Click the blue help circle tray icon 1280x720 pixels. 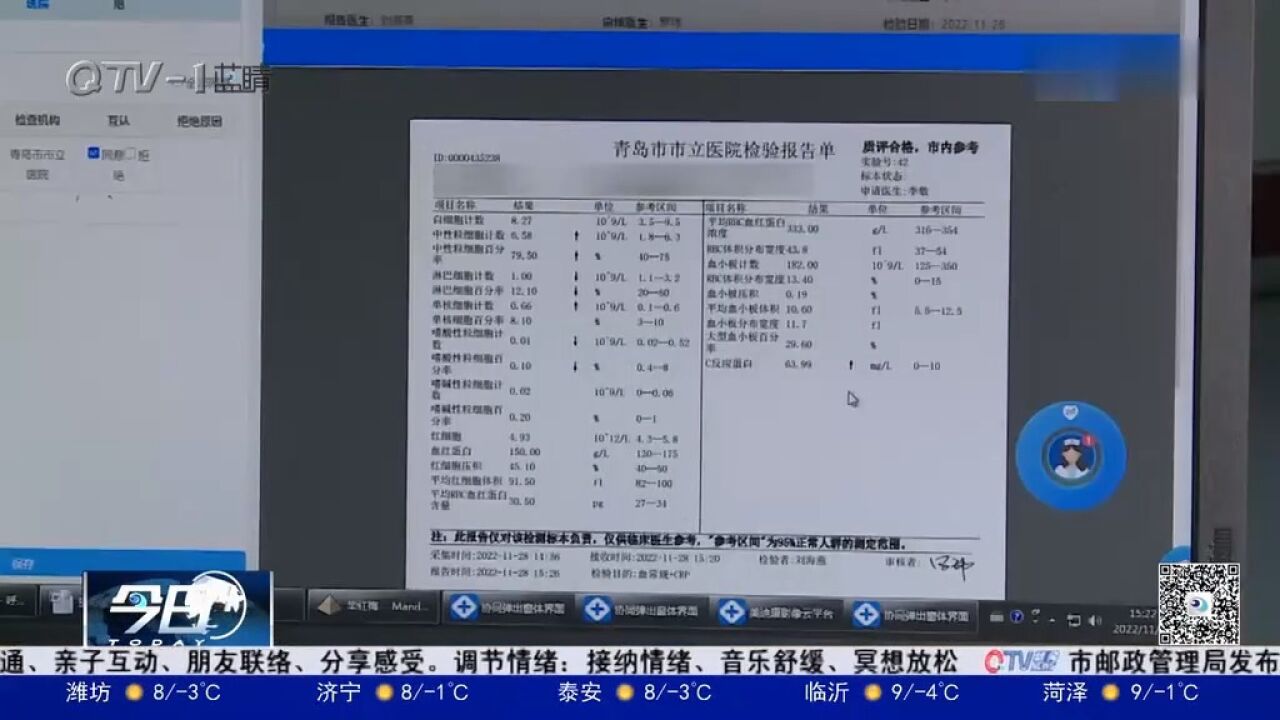(1016, 616)
